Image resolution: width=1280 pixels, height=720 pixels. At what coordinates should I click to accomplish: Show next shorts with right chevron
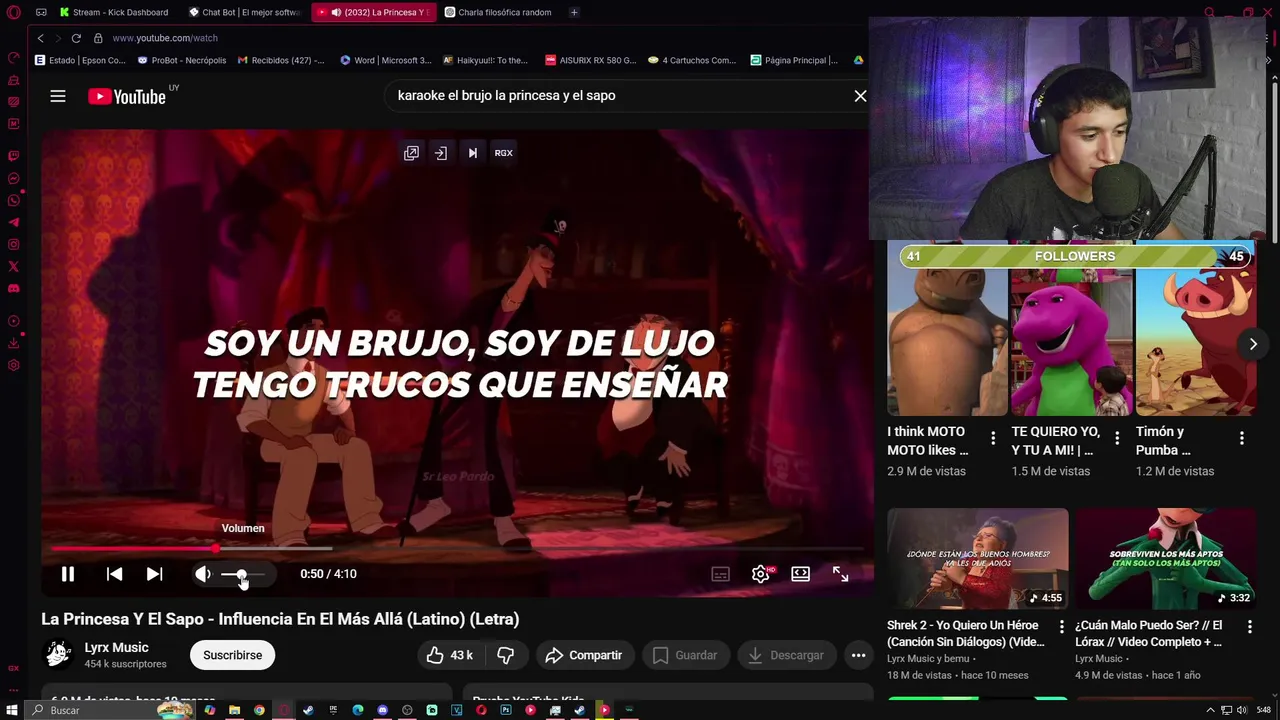click(1253, 344)
